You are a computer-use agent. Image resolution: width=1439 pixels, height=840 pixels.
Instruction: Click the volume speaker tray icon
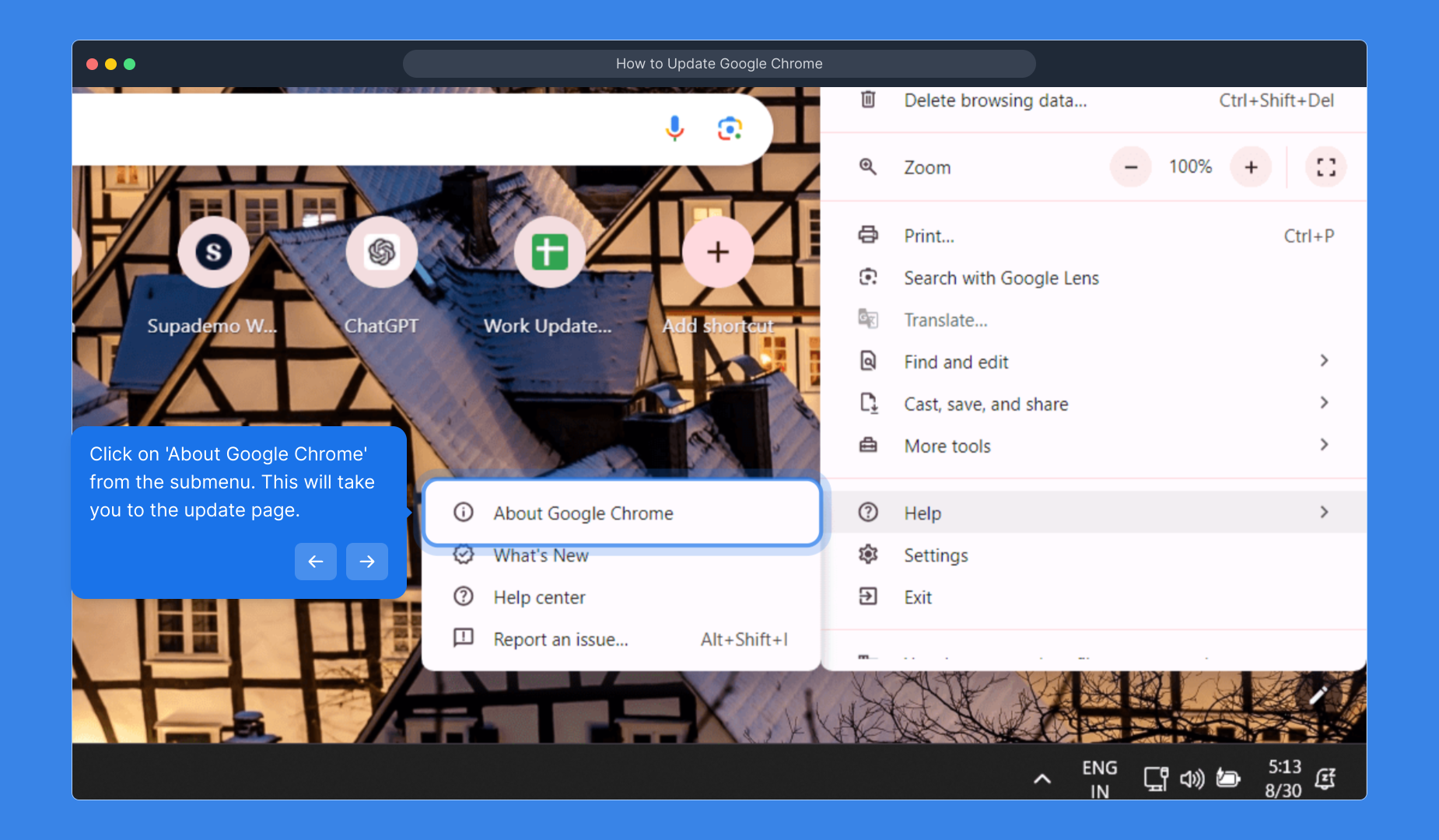[x=1191, y=779]
